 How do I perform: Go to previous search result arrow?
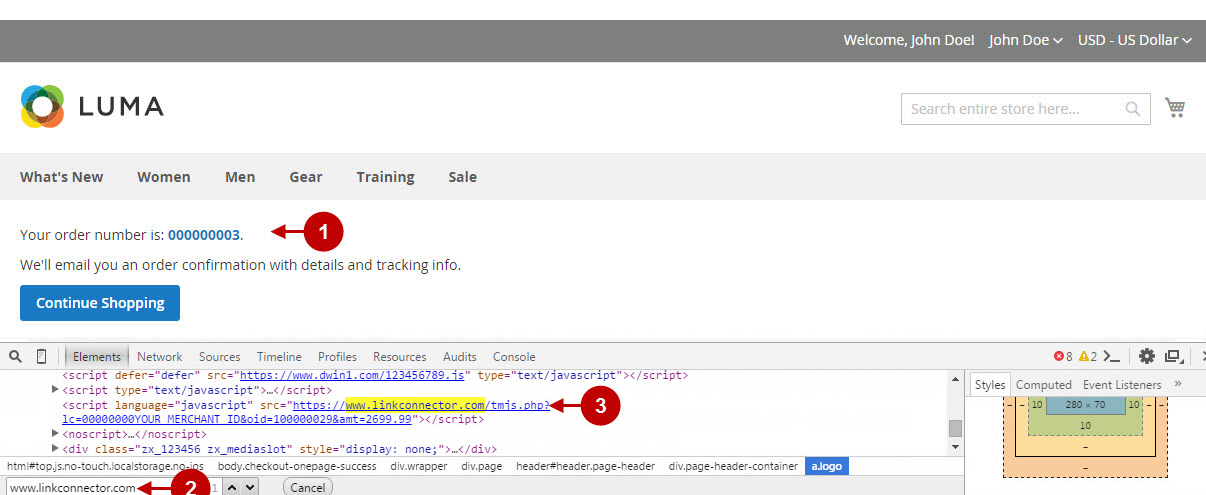click(x=230, y=487)
